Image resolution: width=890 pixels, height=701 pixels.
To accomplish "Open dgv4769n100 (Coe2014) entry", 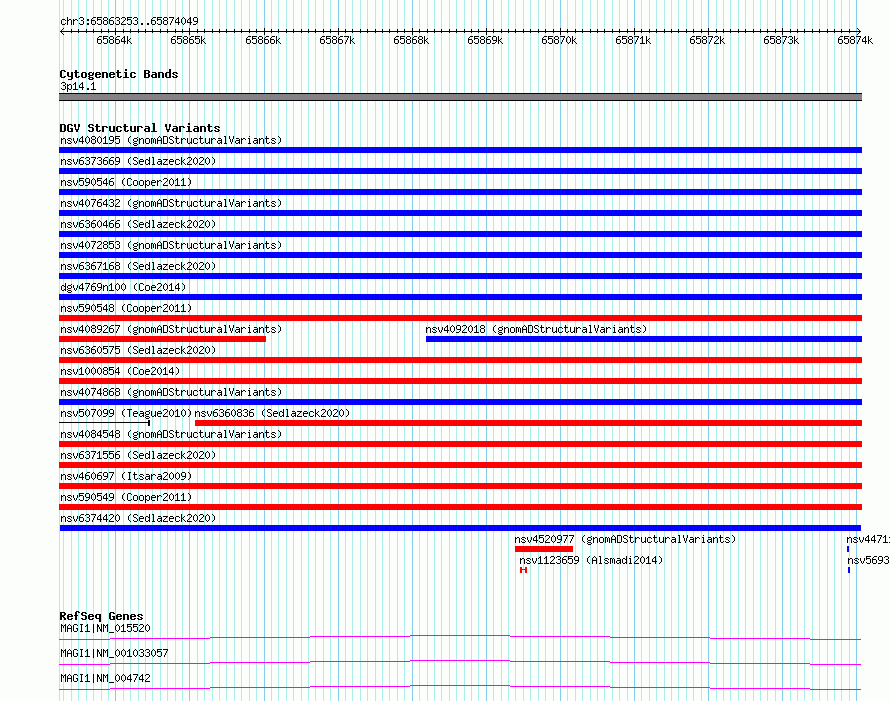I will (123, 287).
